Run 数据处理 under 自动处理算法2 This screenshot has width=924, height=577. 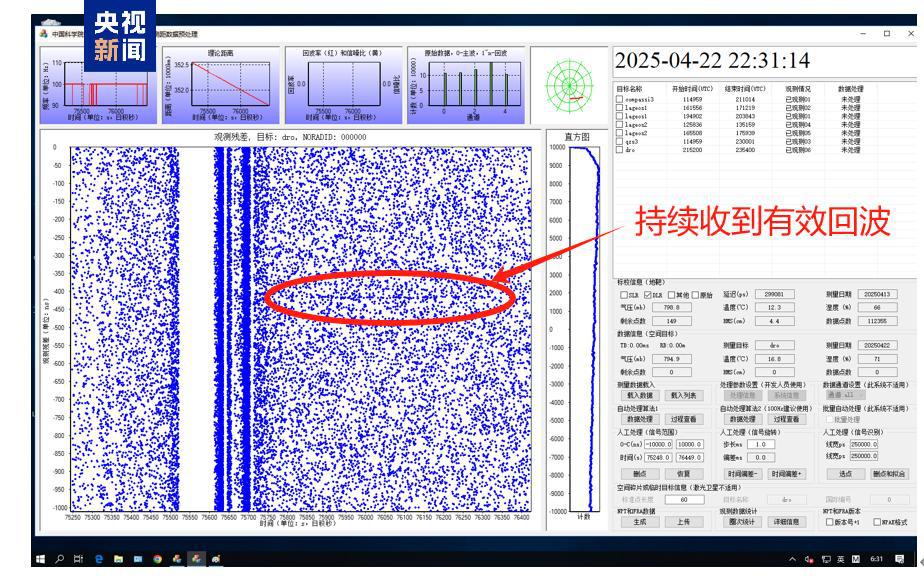[x=742, y=419]
